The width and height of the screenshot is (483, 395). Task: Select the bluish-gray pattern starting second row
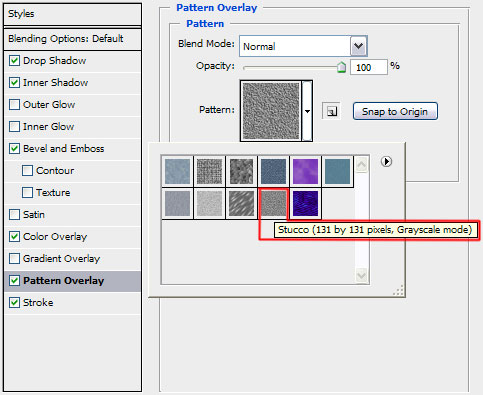coord(177,203)
